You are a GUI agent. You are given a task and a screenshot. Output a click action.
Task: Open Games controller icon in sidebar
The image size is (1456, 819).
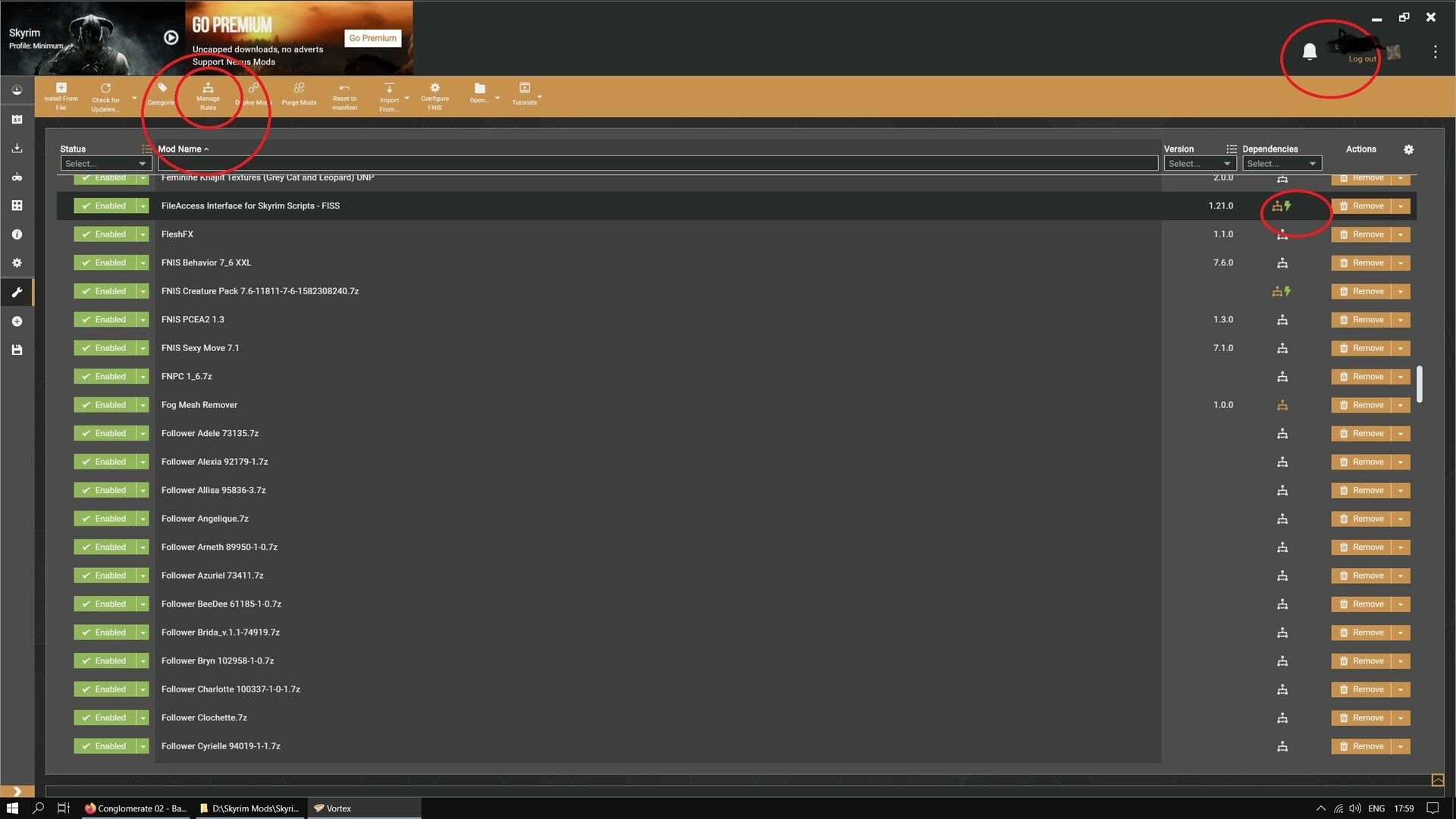17,177
